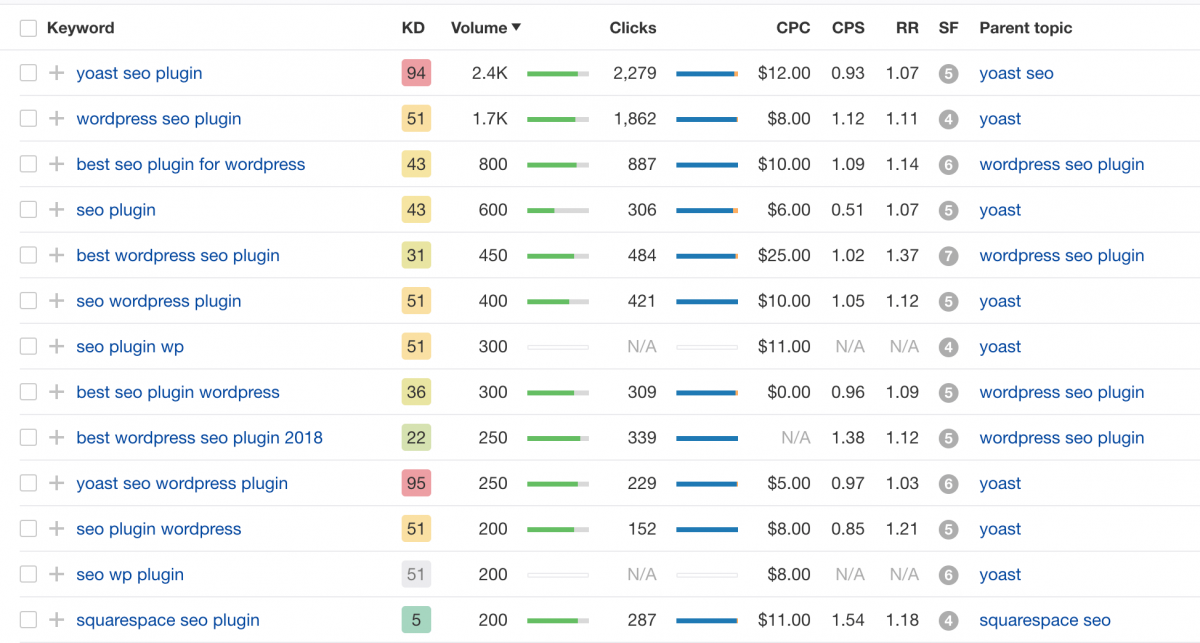Click blue clicks bar in 'seo plugin' row
The width and height of the screenshot is (1200, 643).
[x=707, y=210]
